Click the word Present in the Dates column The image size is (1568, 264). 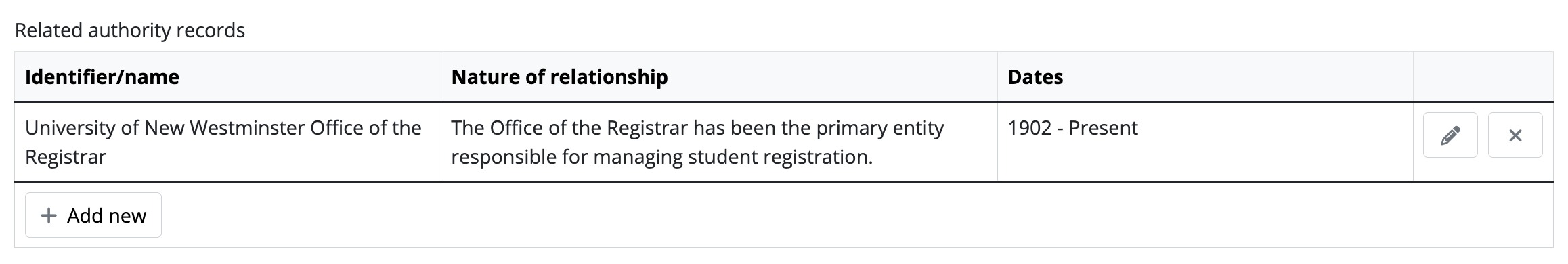click(1103, 128)
